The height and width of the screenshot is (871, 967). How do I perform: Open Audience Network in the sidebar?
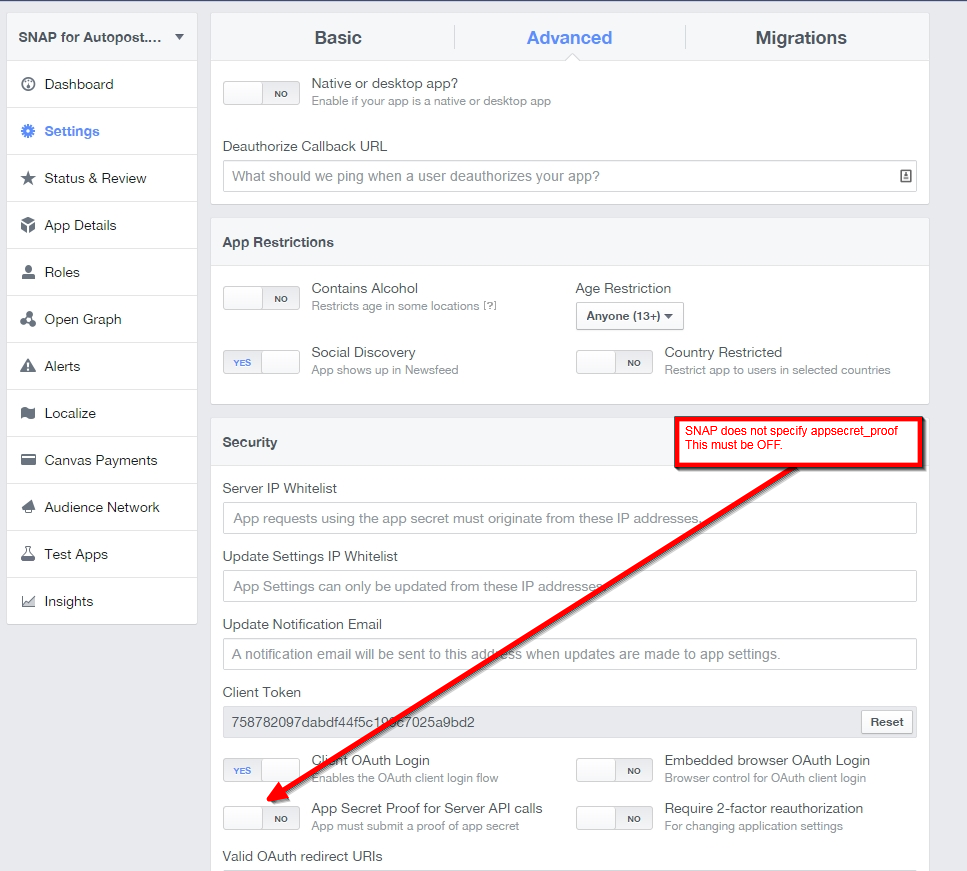click(x=102, y=506)
